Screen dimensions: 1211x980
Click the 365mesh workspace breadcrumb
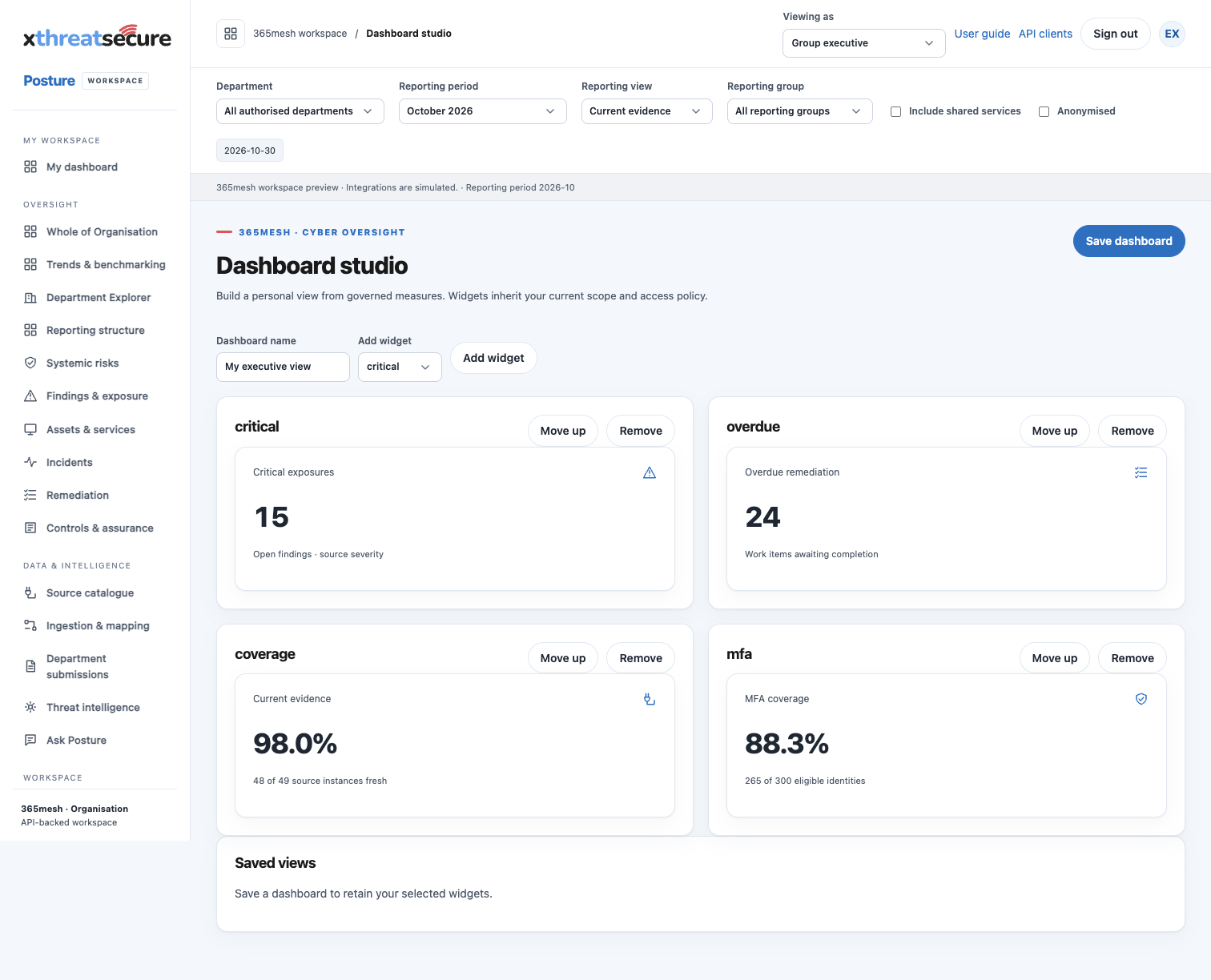point(300,34)
